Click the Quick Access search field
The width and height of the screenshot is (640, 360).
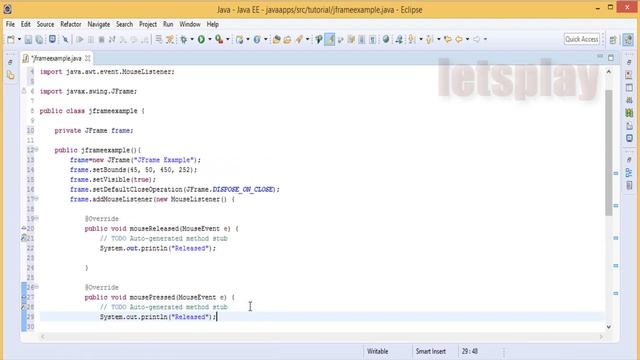[x=582, y=39]
